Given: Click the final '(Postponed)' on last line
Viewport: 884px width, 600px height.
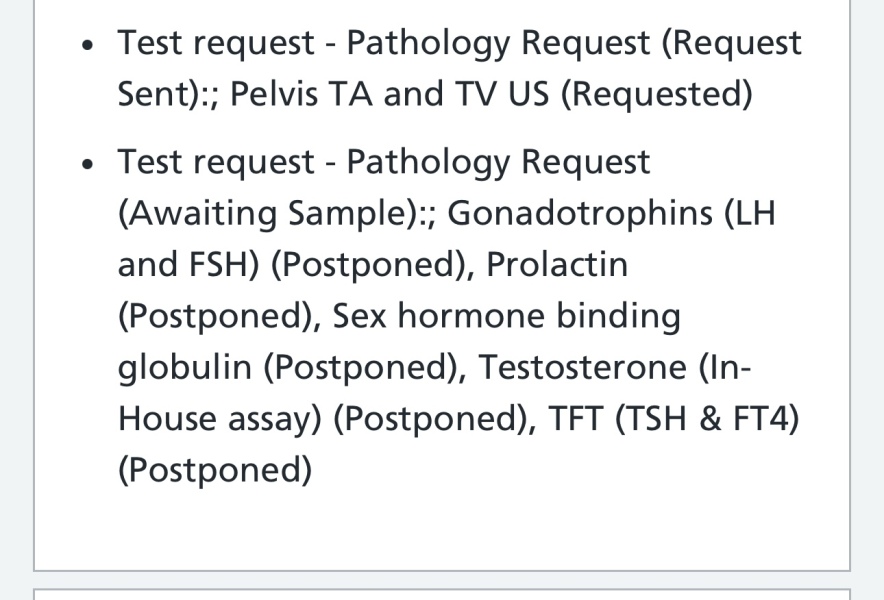Looking at the screenshot, I should [214, 469].
